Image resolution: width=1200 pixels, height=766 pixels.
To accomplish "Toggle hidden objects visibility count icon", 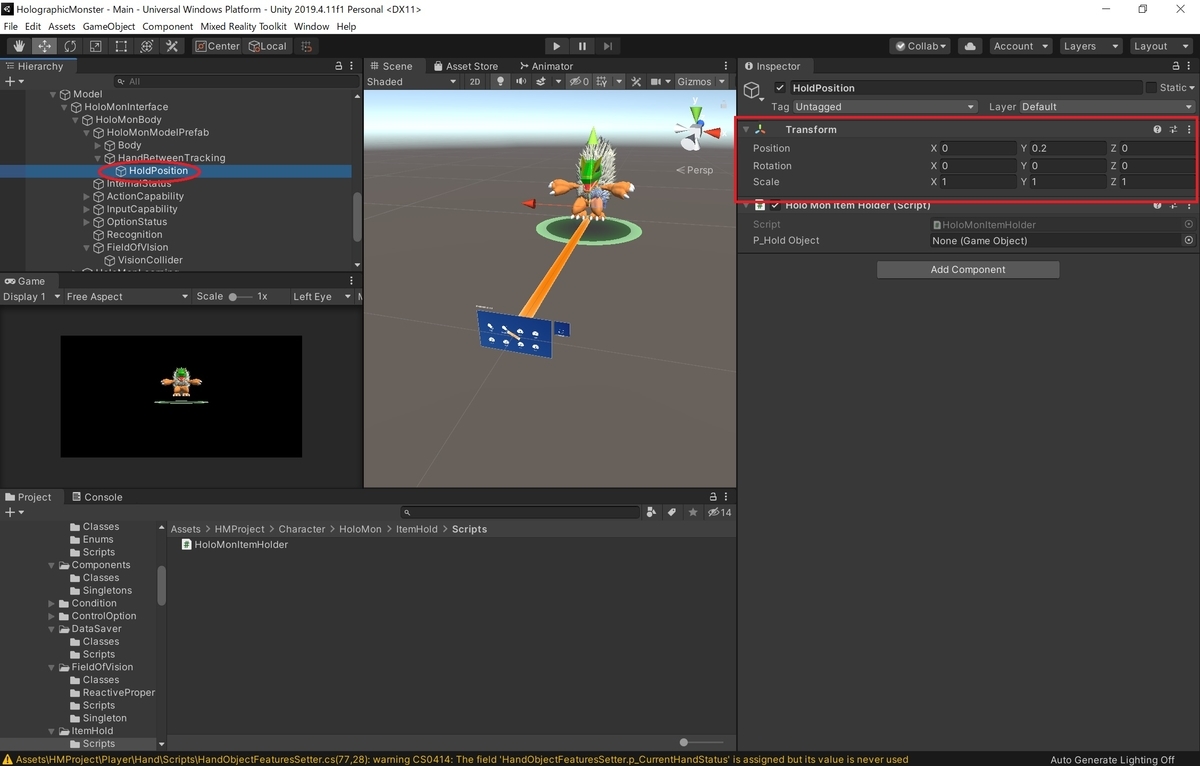I will [x=579, y=82].
